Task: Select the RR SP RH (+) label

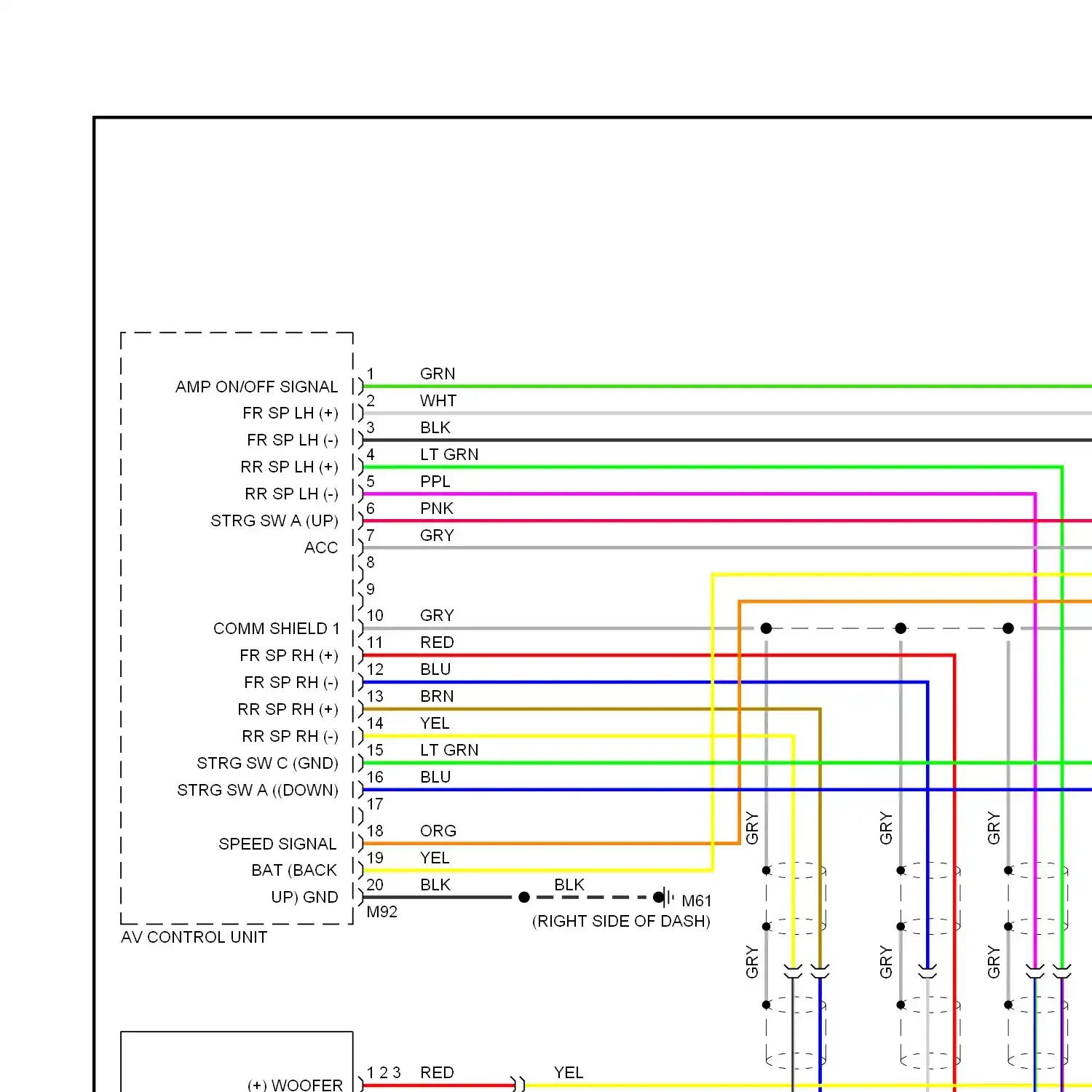Action: pos(288,710)
